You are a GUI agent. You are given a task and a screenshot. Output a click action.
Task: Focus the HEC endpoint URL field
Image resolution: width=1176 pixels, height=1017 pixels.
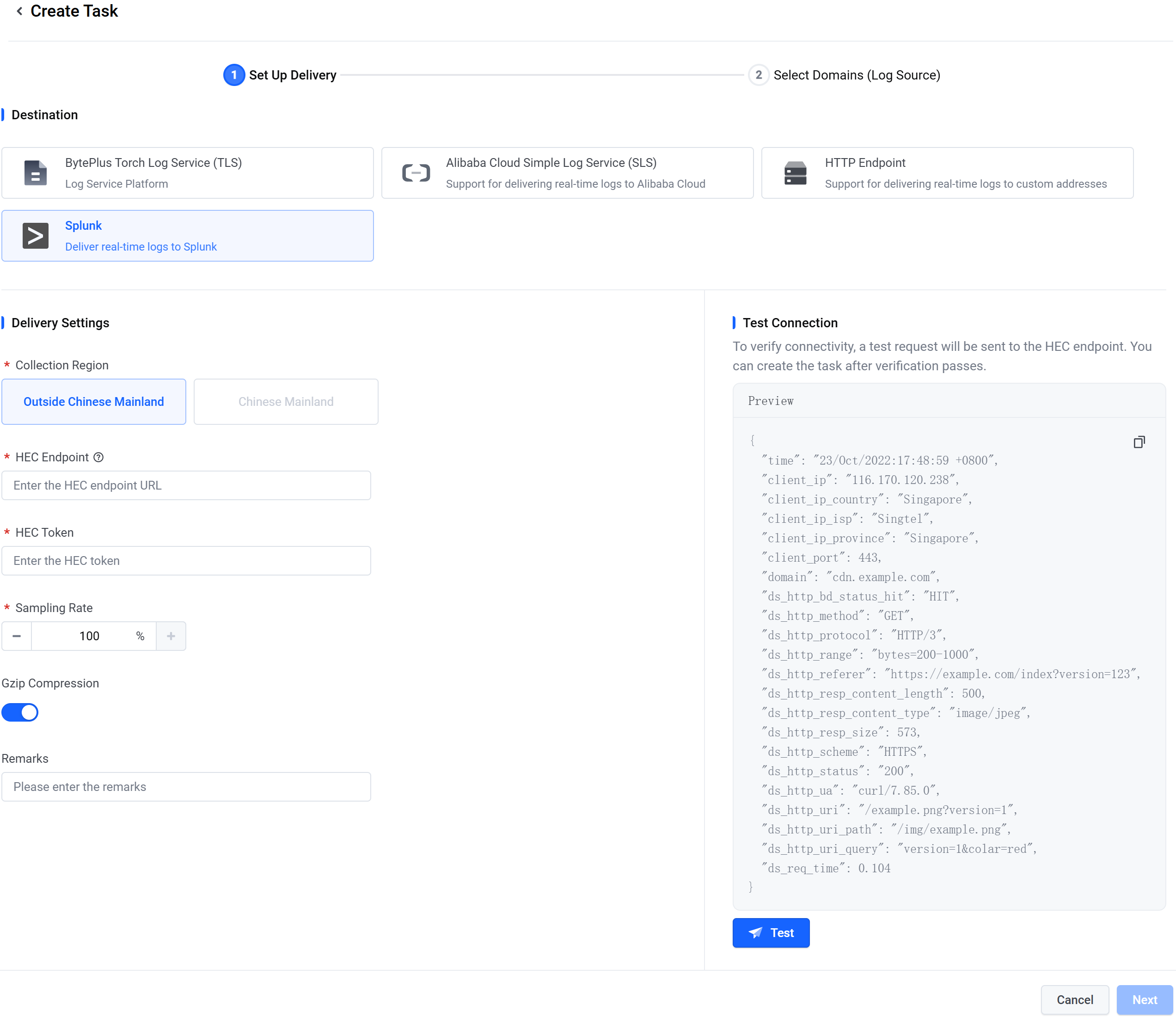(186, 486)
